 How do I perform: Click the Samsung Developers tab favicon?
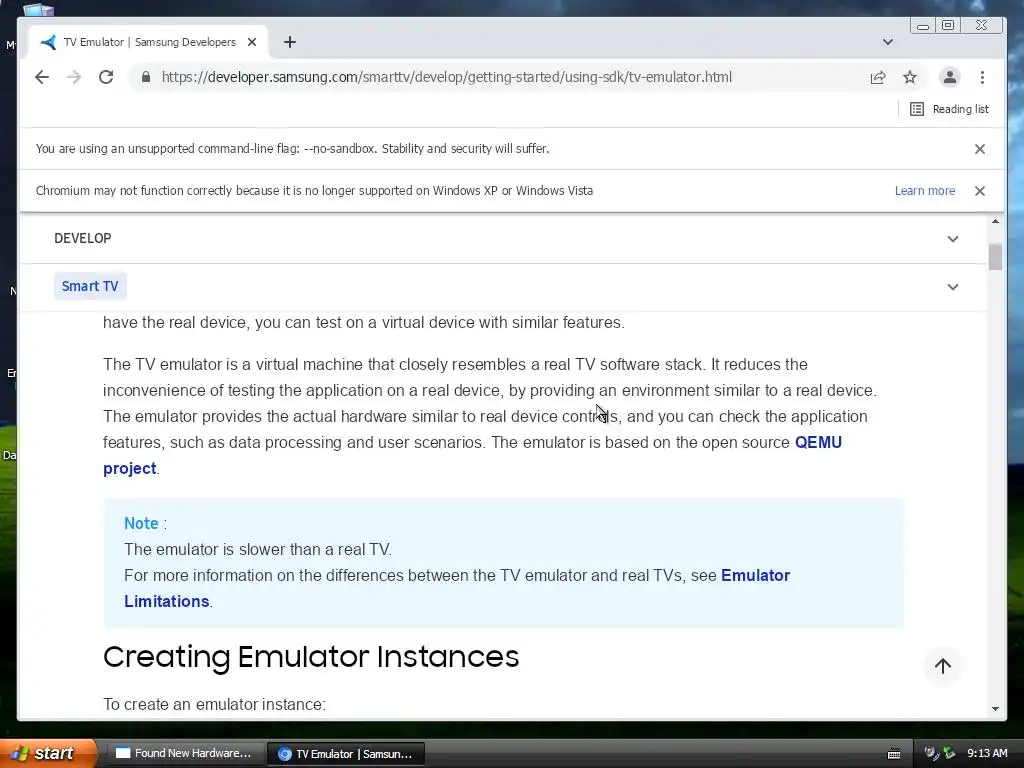pyautogui.click(x=48, y=42)
